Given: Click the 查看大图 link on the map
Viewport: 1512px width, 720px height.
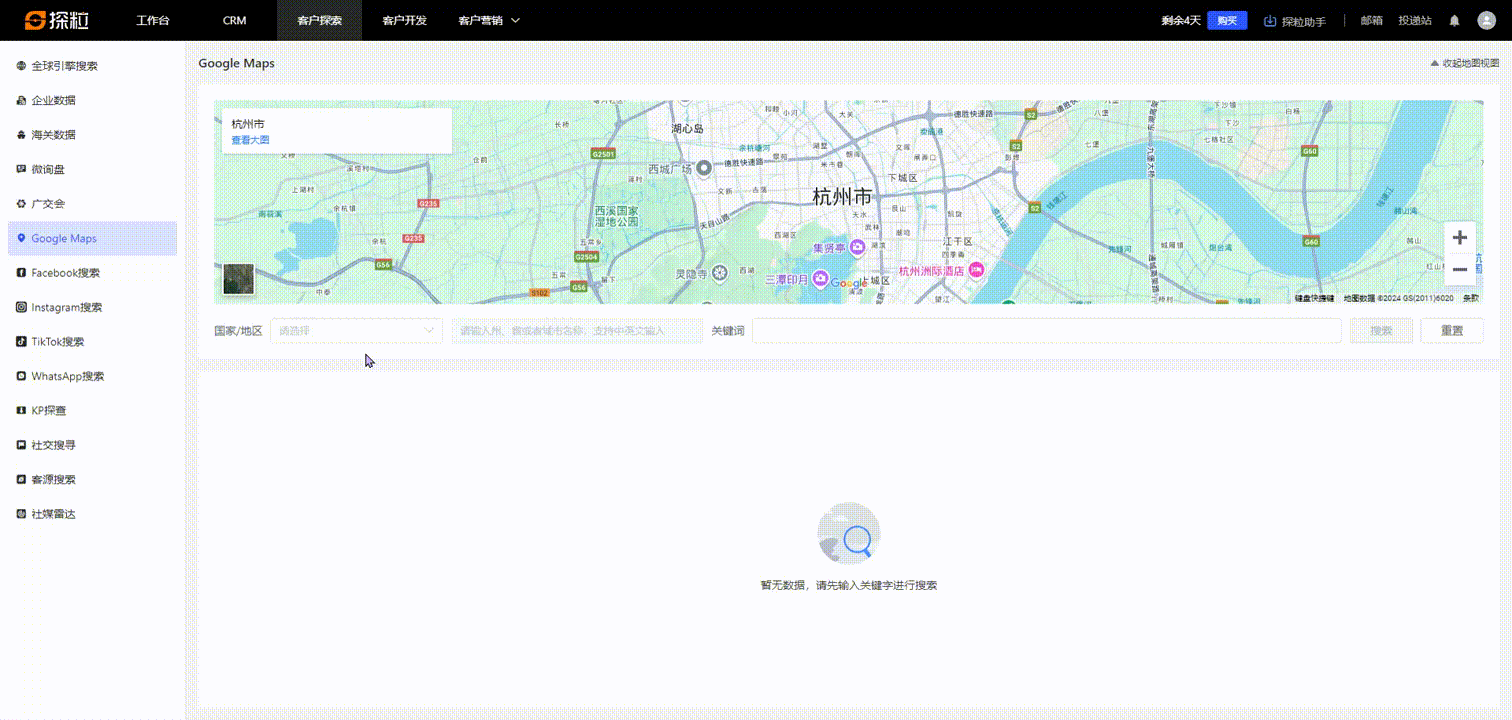Looking at the screenshot, I should pos(250,140).
